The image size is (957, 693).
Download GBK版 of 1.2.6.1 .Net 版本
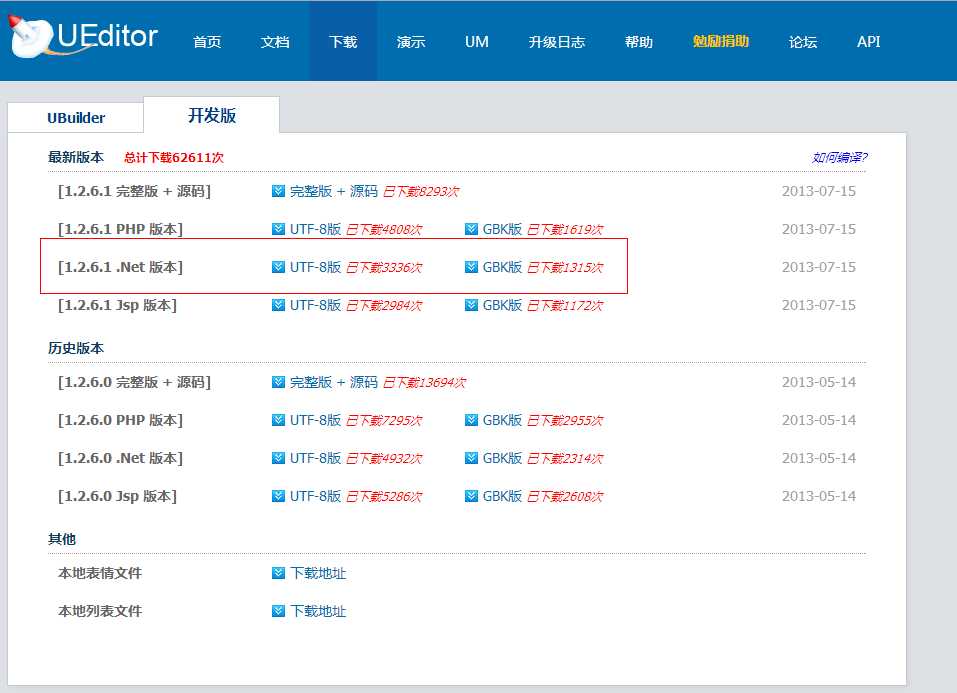[x=502, y=267]
